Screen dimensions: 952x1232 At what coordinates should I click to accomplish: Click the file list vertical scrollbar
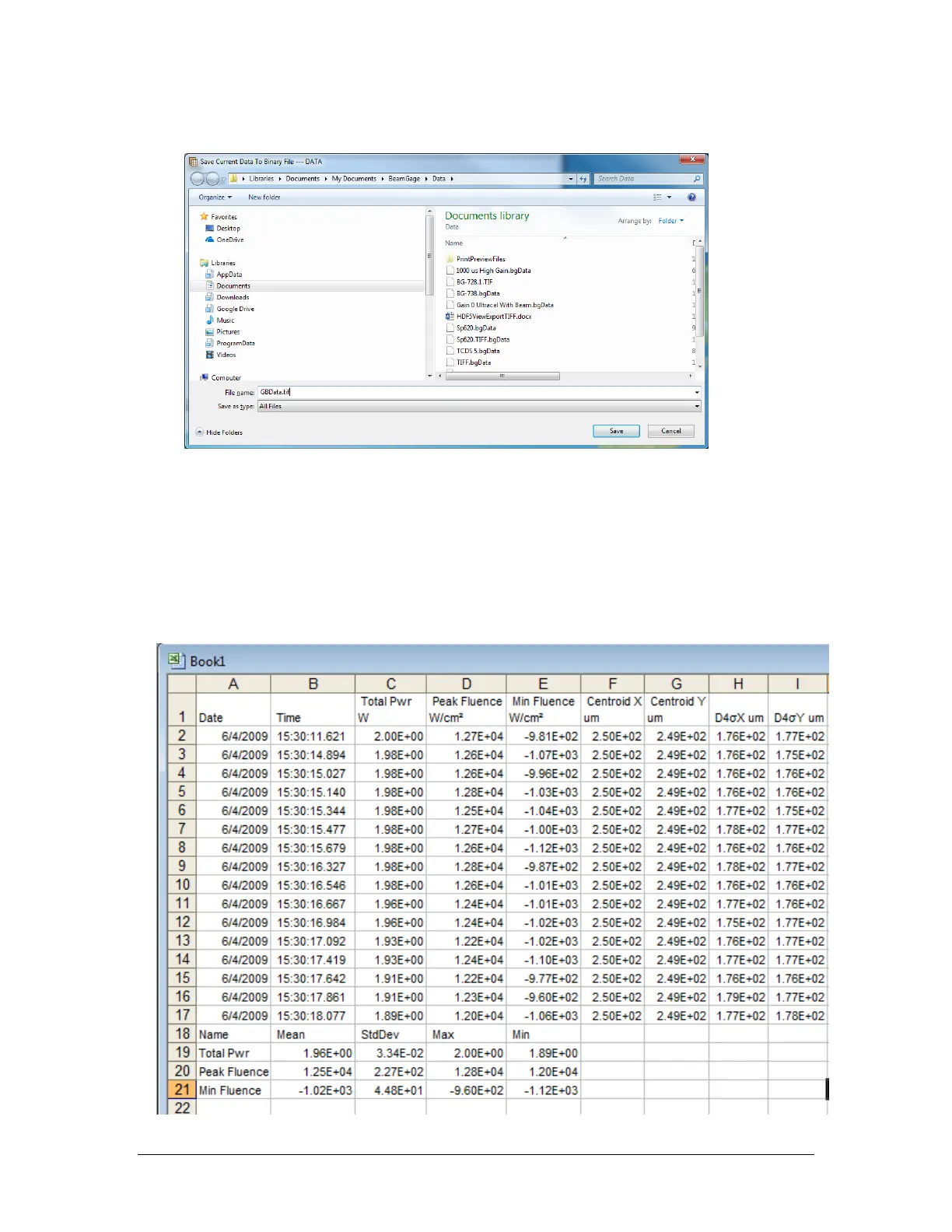coord(700,292)
